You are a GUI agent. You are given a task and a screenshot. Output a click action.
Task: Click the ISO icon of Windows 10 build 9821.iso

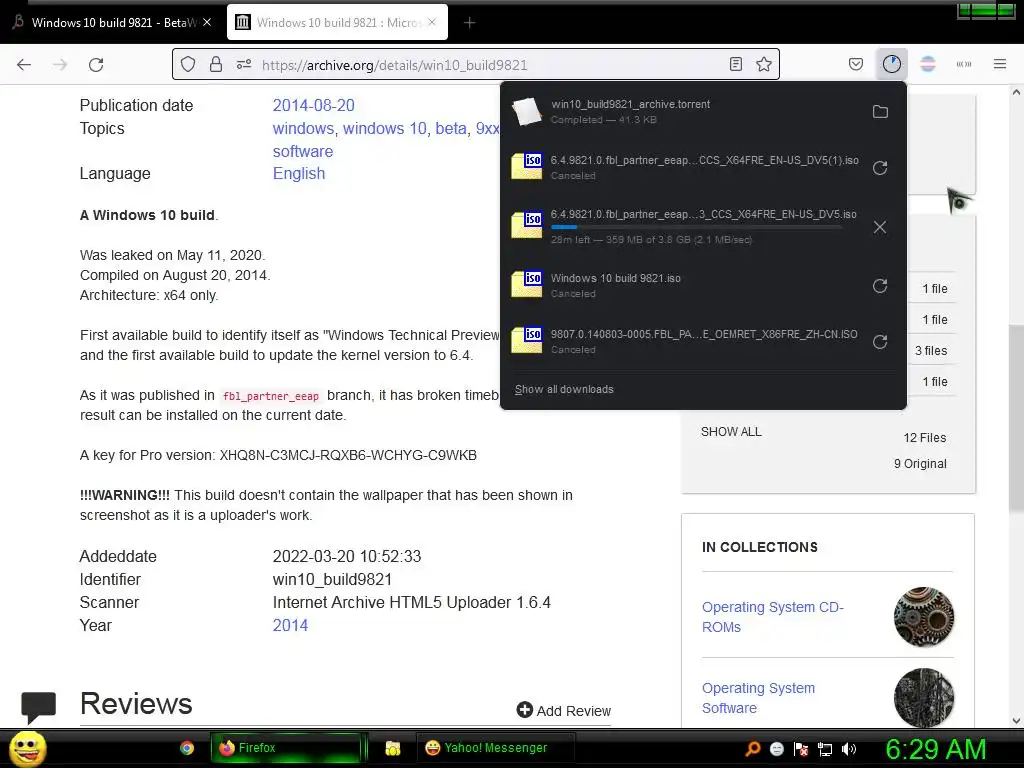click(x=526, y=285)
